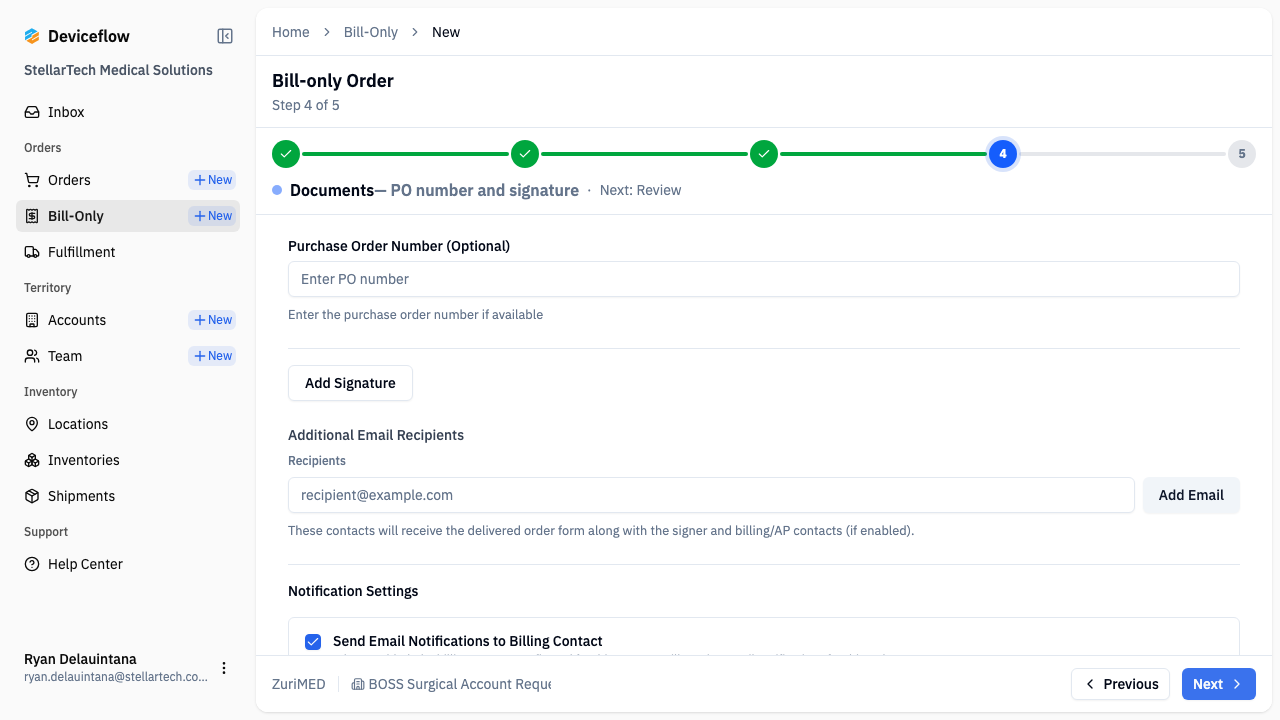Screen dimensions: 1280x720
Task: Open Inbox via its tray icon
Action: click(x=32, y=112)
